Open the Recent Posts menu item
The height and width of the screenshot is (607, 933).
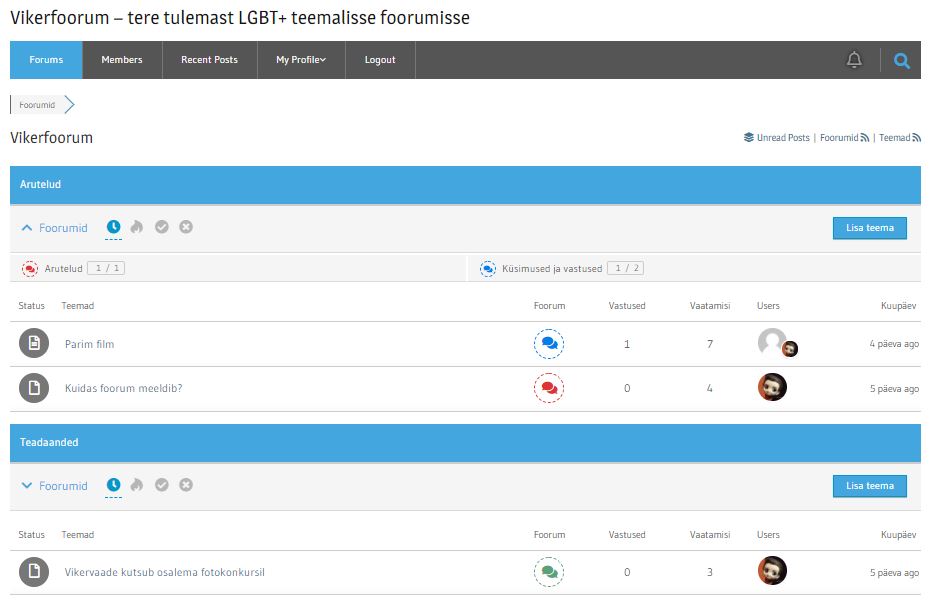click(209, 60)
